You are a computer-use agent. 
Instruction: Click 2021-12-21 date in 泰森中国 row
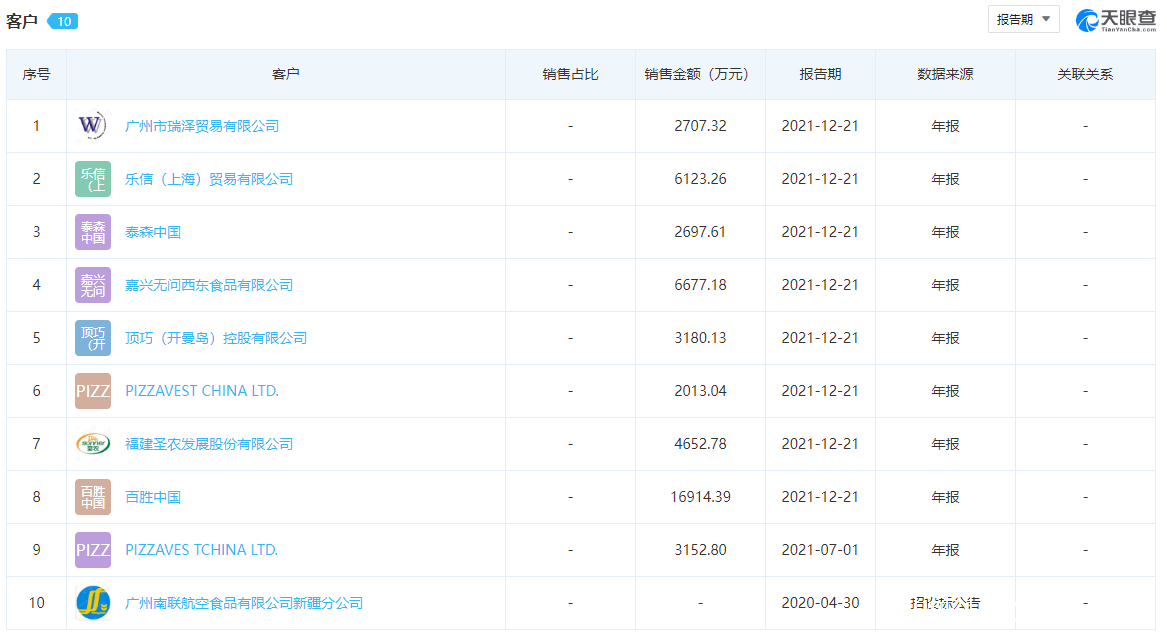click(820, 232)
